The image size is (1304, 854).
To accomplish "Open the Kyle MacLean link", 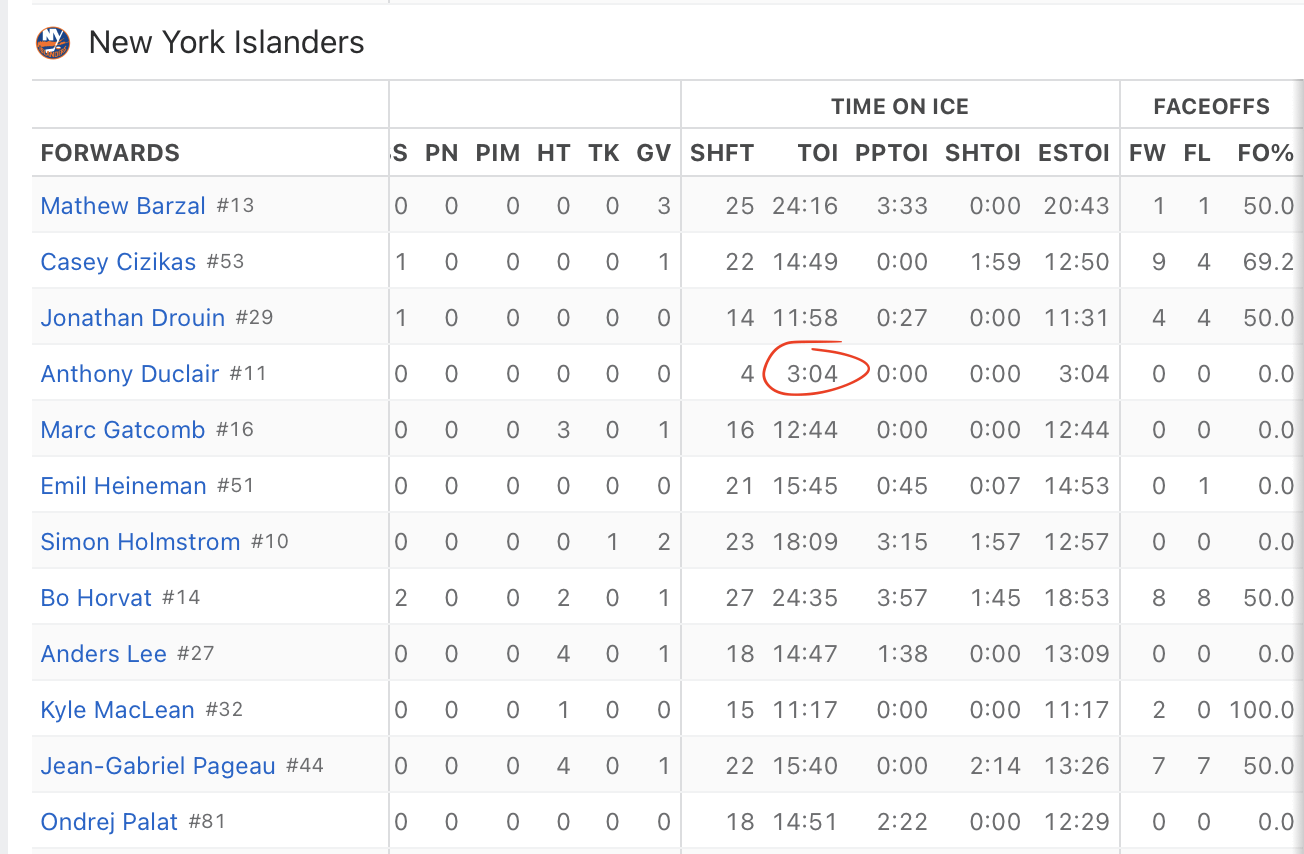I will (x=118, y=710).
